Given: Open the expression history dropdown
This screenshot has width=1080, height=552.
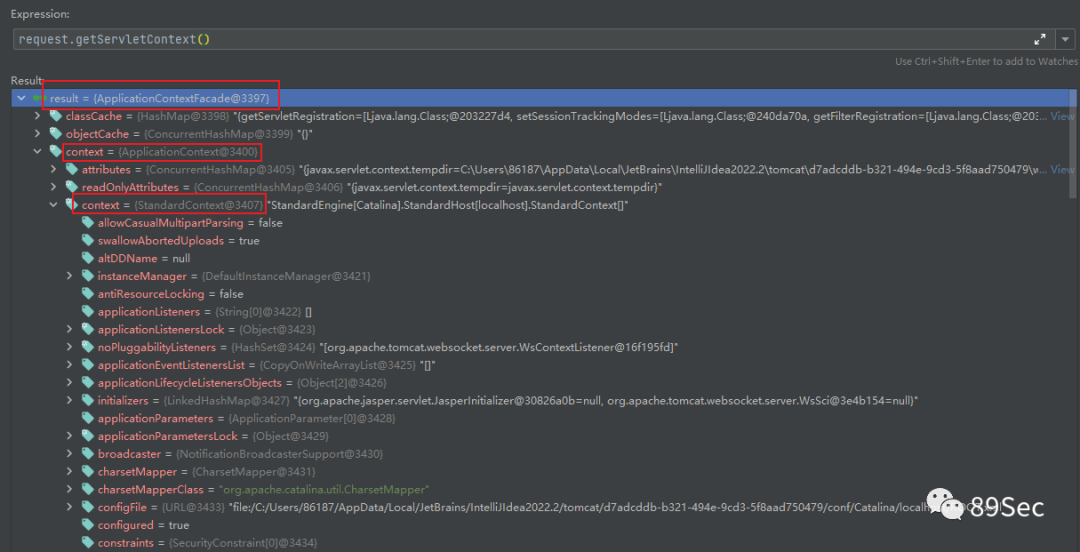Looking at the screenshot, I should pyautogui.click(x=1067, y=39).
